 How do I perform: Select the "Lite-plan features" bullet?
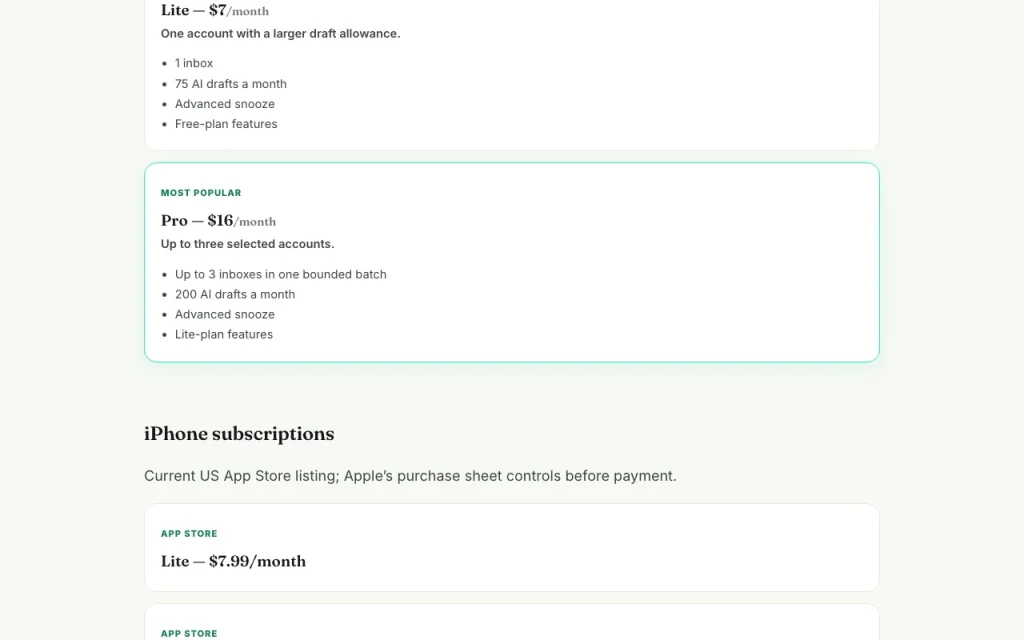tap(224, 334)
